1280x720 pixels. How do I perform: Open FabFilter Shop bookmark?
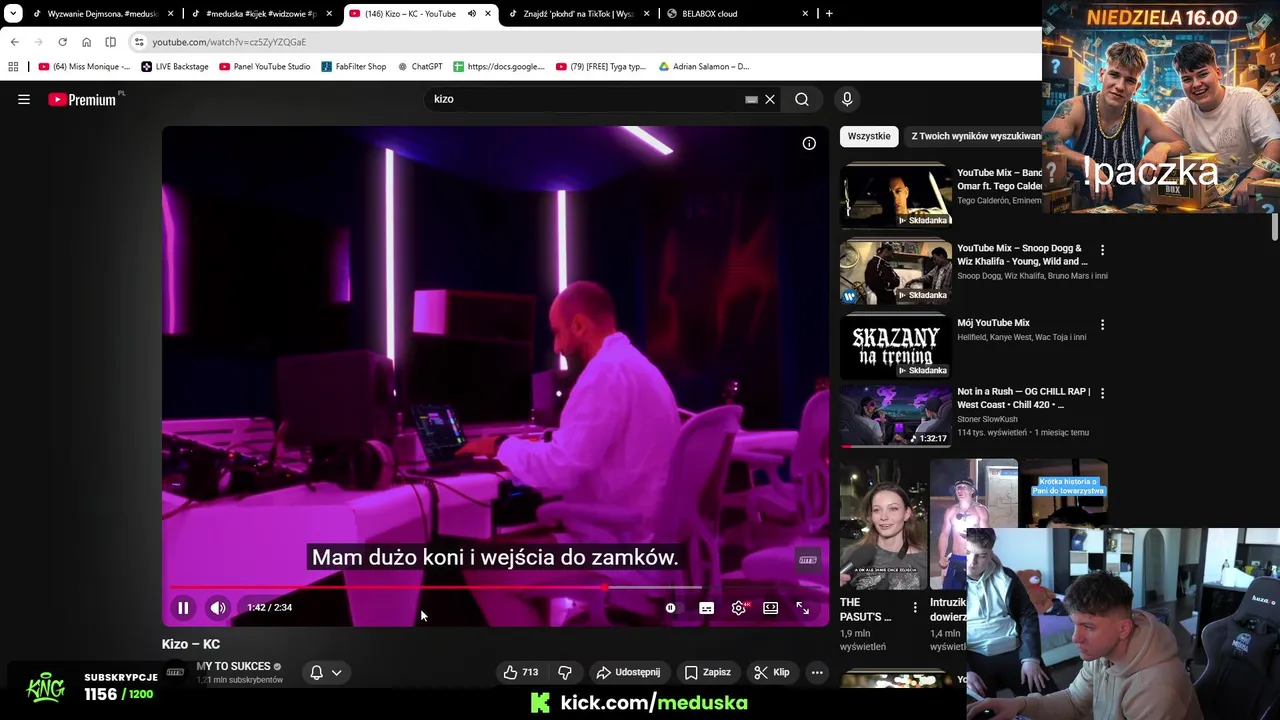tap(354, 67)
